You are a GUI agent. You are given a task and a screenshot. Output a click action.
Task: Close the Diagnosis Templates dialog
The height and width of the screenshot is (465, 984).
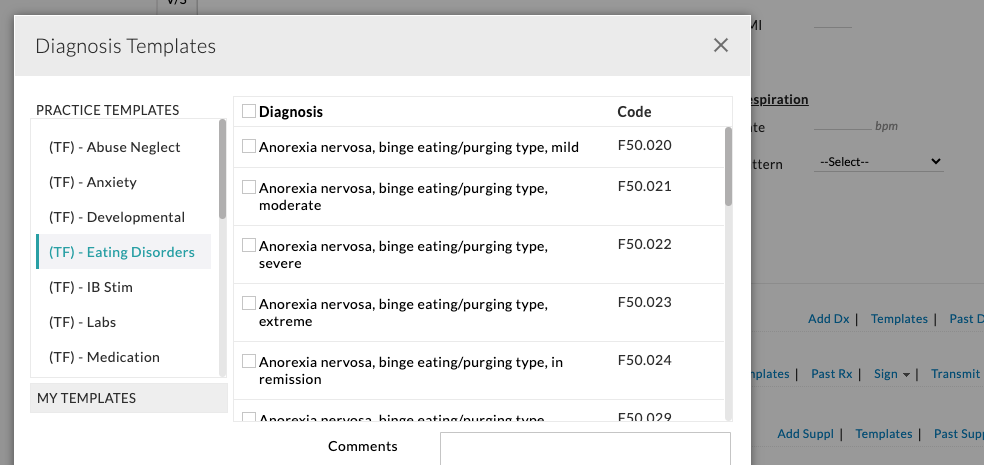click(720, 45)
